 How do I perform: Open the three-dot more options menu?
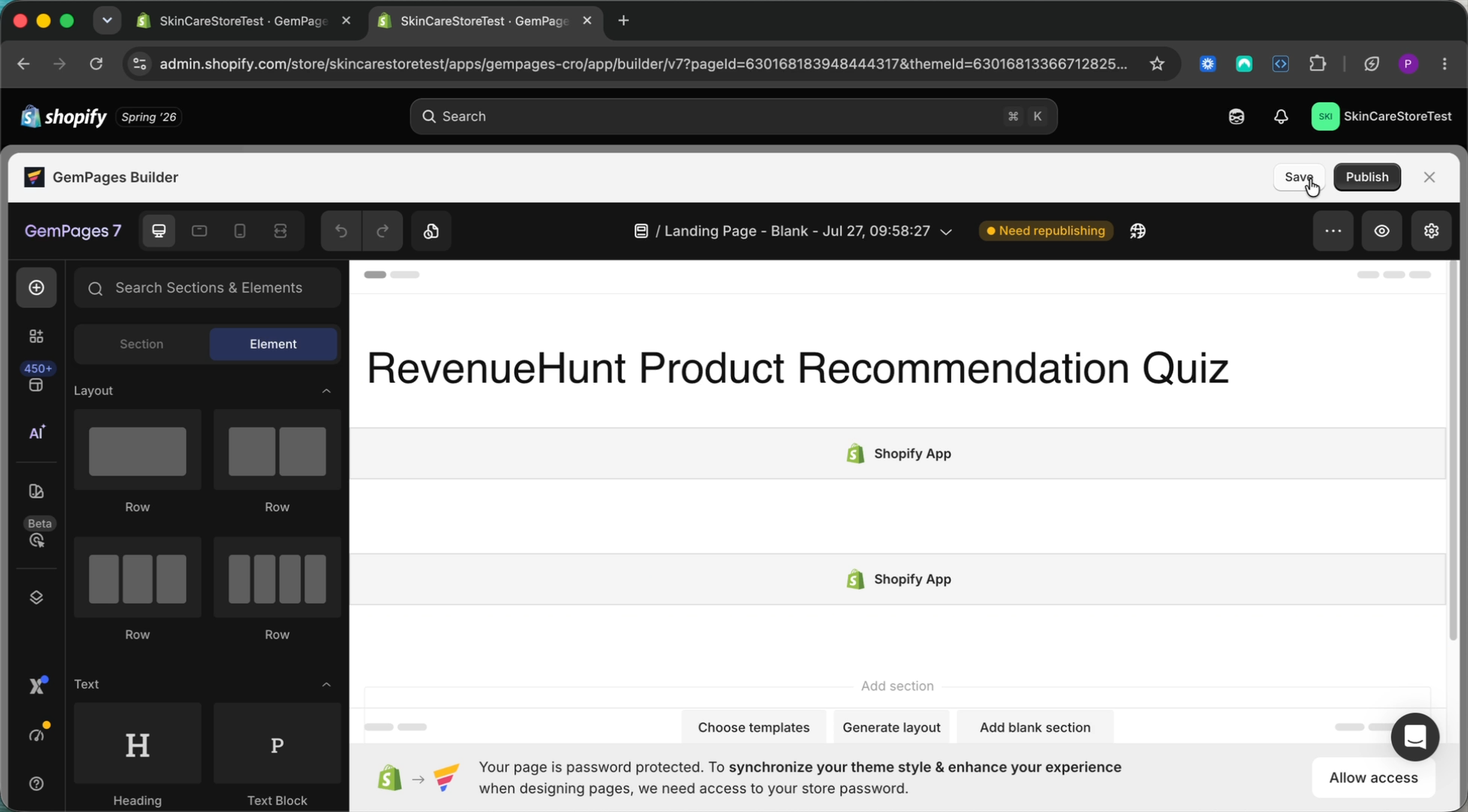point(1333,231)
